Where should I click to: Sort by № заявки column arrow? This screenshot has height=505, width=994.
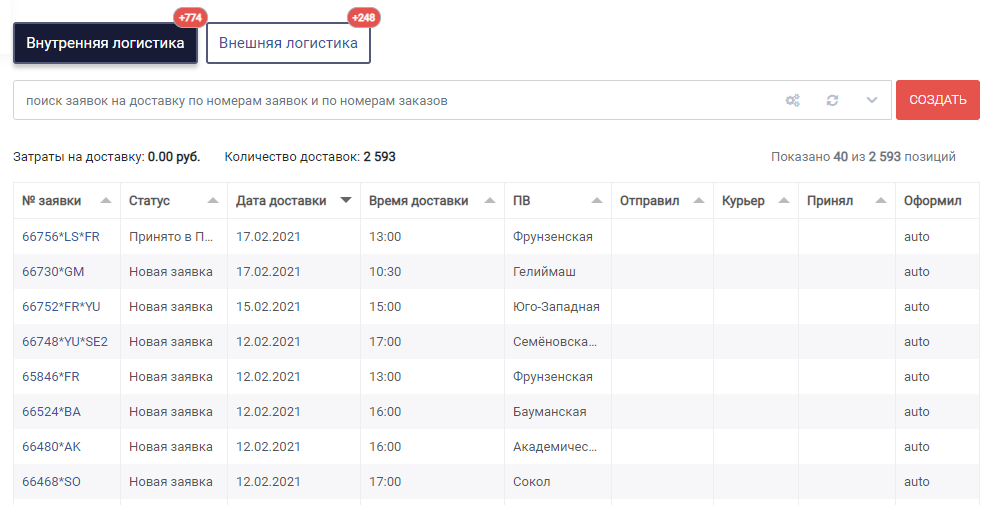point(106,201)
